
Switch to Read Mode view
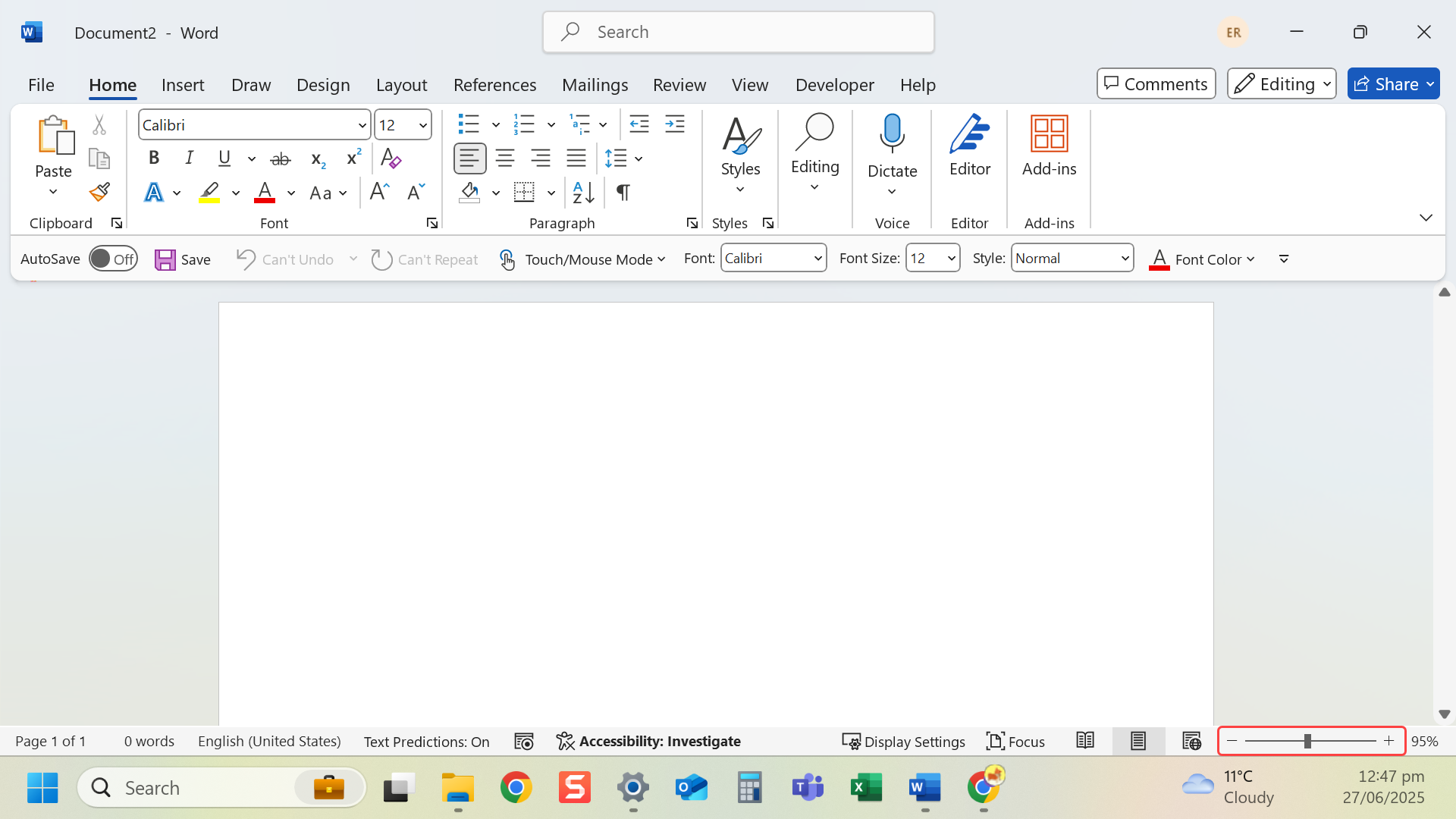1085,741
